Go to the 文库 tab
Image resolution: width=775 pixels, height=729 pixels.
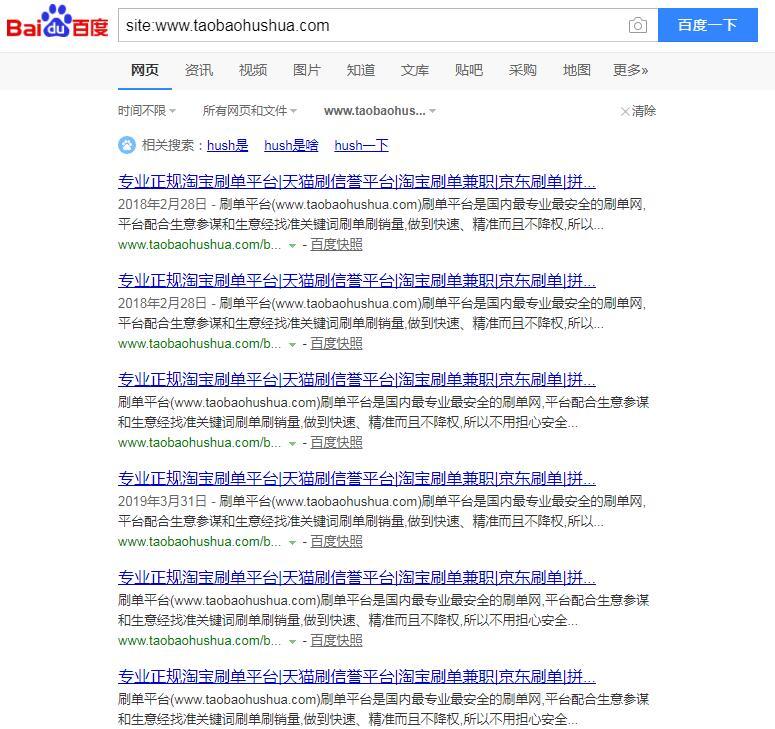pyautogui.click(x=414, y=70)
